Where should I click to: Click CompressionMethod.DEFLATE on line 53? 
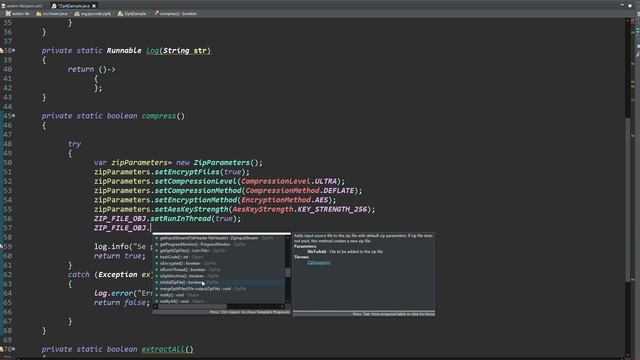click(x=300, y=190)
